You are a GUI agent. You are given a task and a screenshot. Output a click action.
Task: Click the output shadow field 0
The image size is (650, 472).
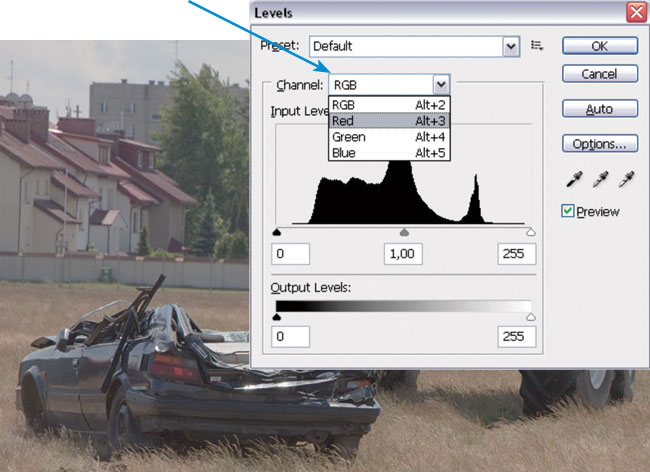click(x=290, y=336)
